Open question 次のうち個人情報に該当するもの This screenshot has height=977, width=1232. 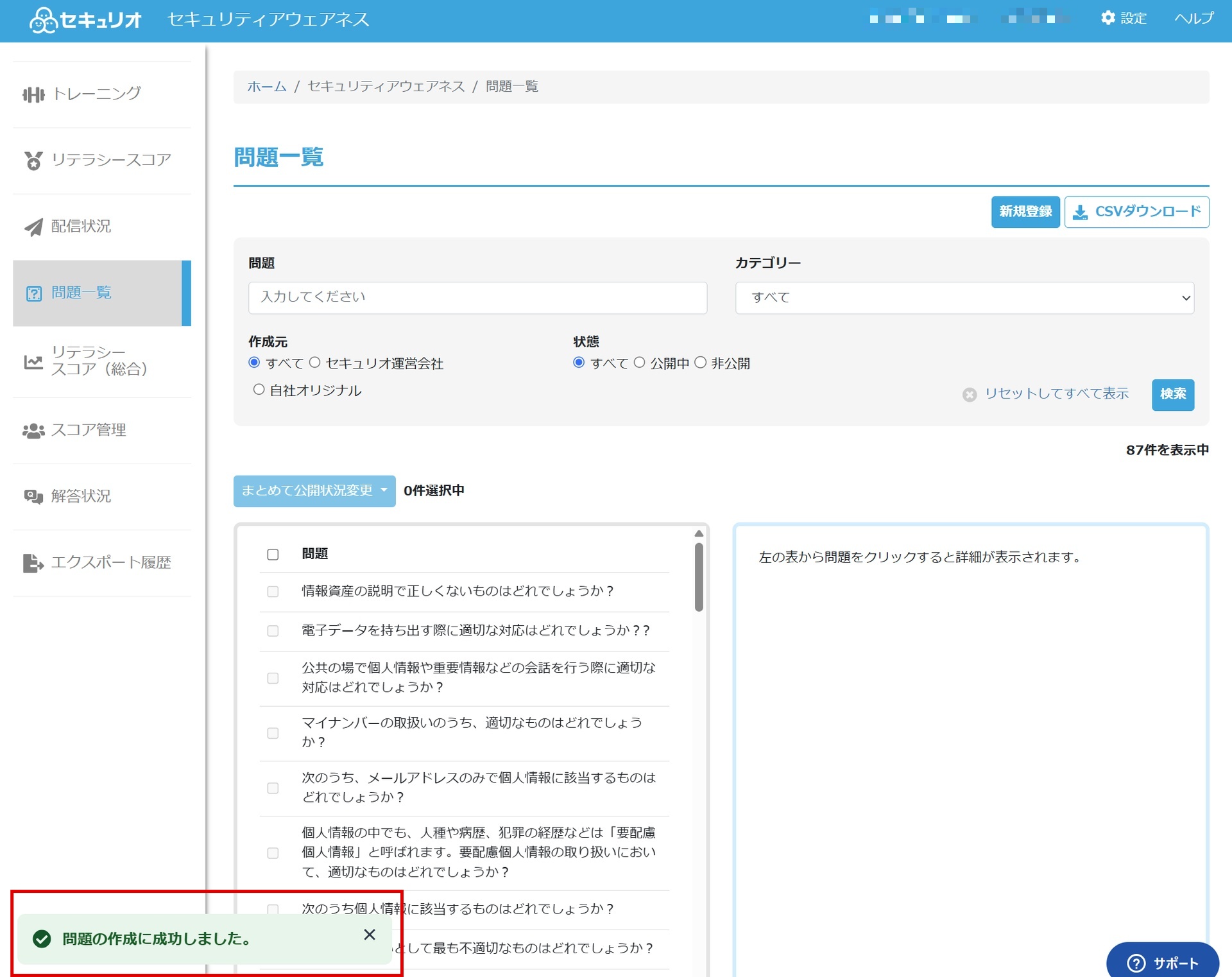(458, 909)
